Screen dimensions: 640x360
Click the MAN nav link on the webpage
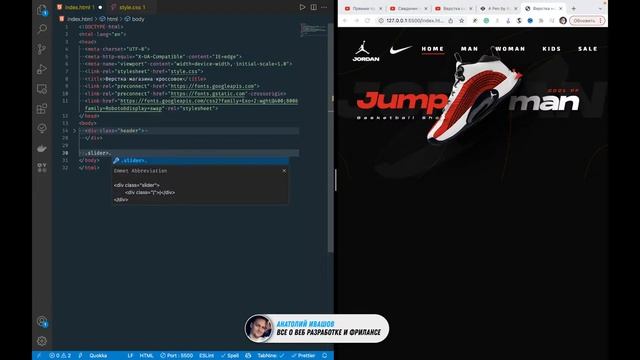(469, 49)
